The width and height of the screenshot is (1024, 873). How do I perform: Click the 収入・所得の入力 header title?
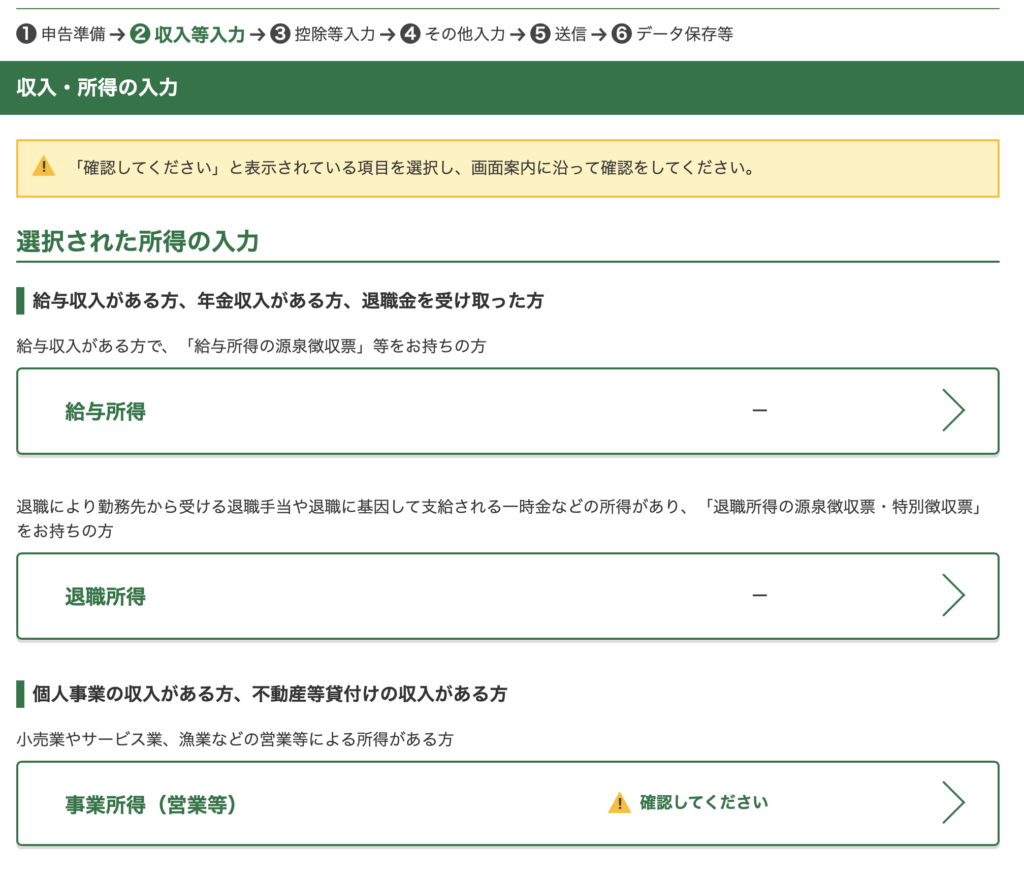tap(97, 87)
